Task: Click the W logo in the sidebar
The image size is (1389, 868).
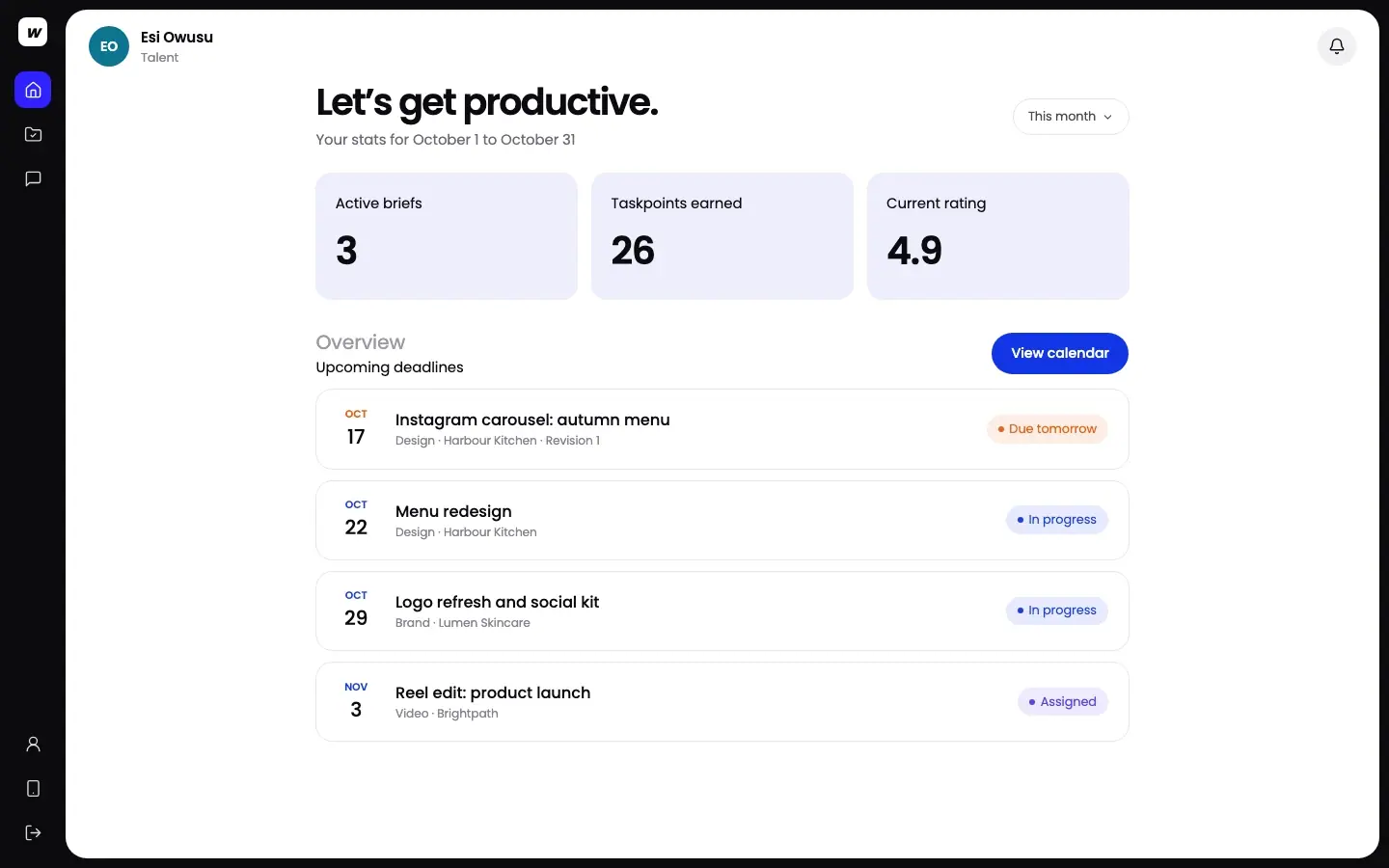Action: [33, 32]
